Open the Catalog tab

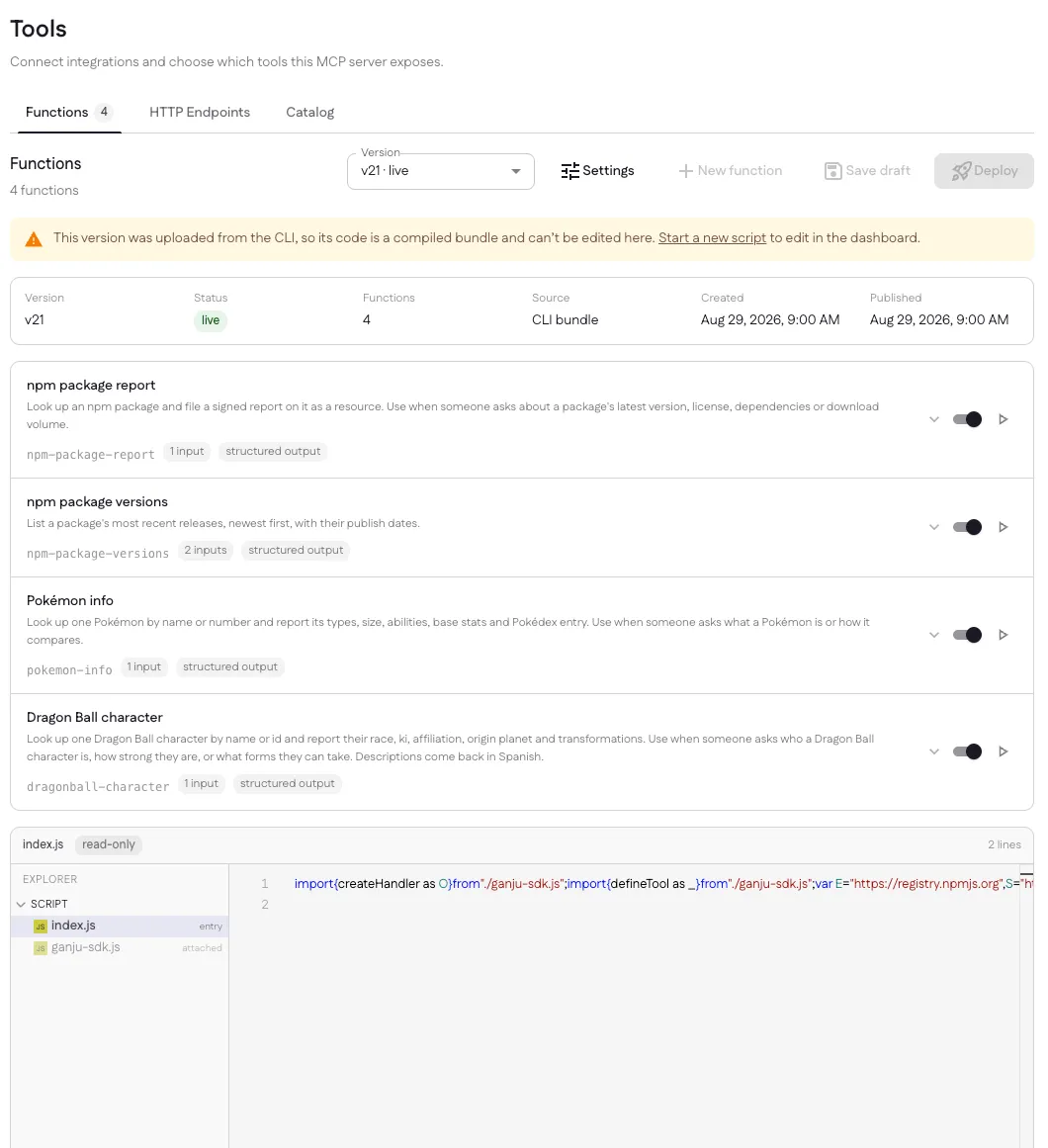(x=309, y=112)
